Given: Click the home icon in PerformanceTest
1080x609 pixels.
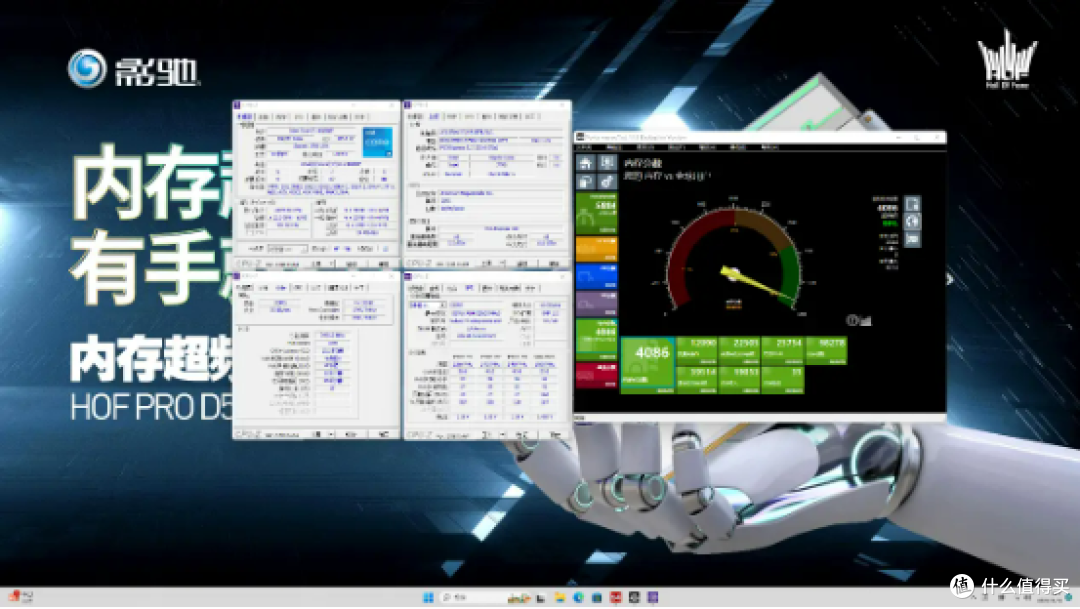Looking at the screenshot, I should tap(585, 163).
